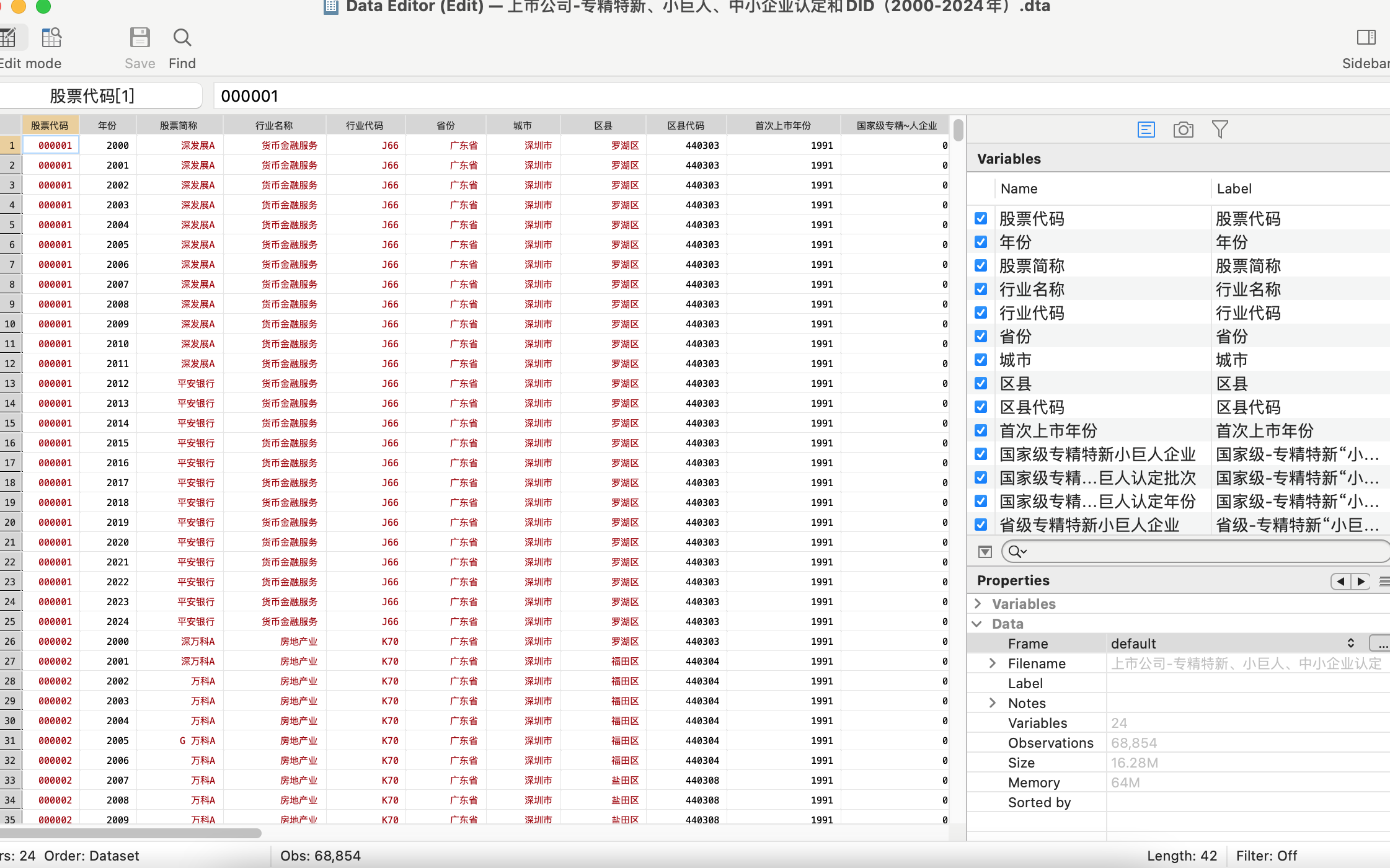
Task: Click the variables search filter field
Action: (x=1197, y=551)
